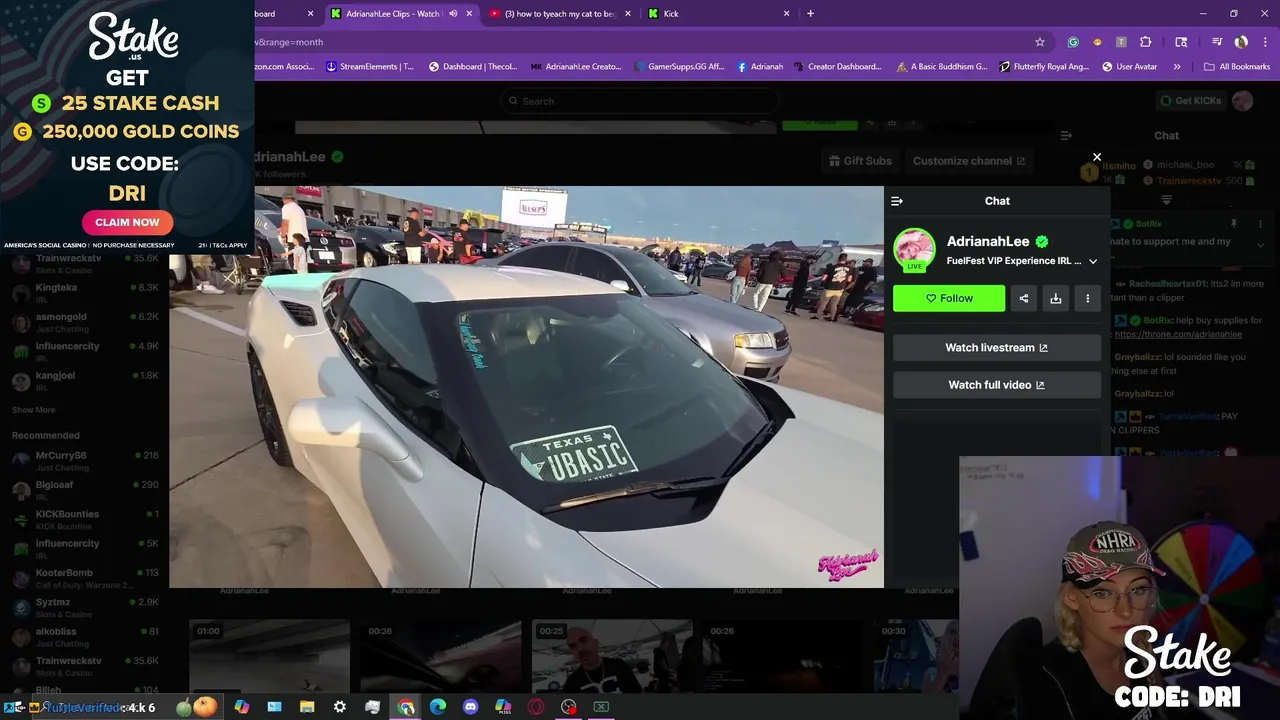Share the clip using share icon
Image resolution: width=1280 pixels, height=720 pixels.
point(1024,298)
